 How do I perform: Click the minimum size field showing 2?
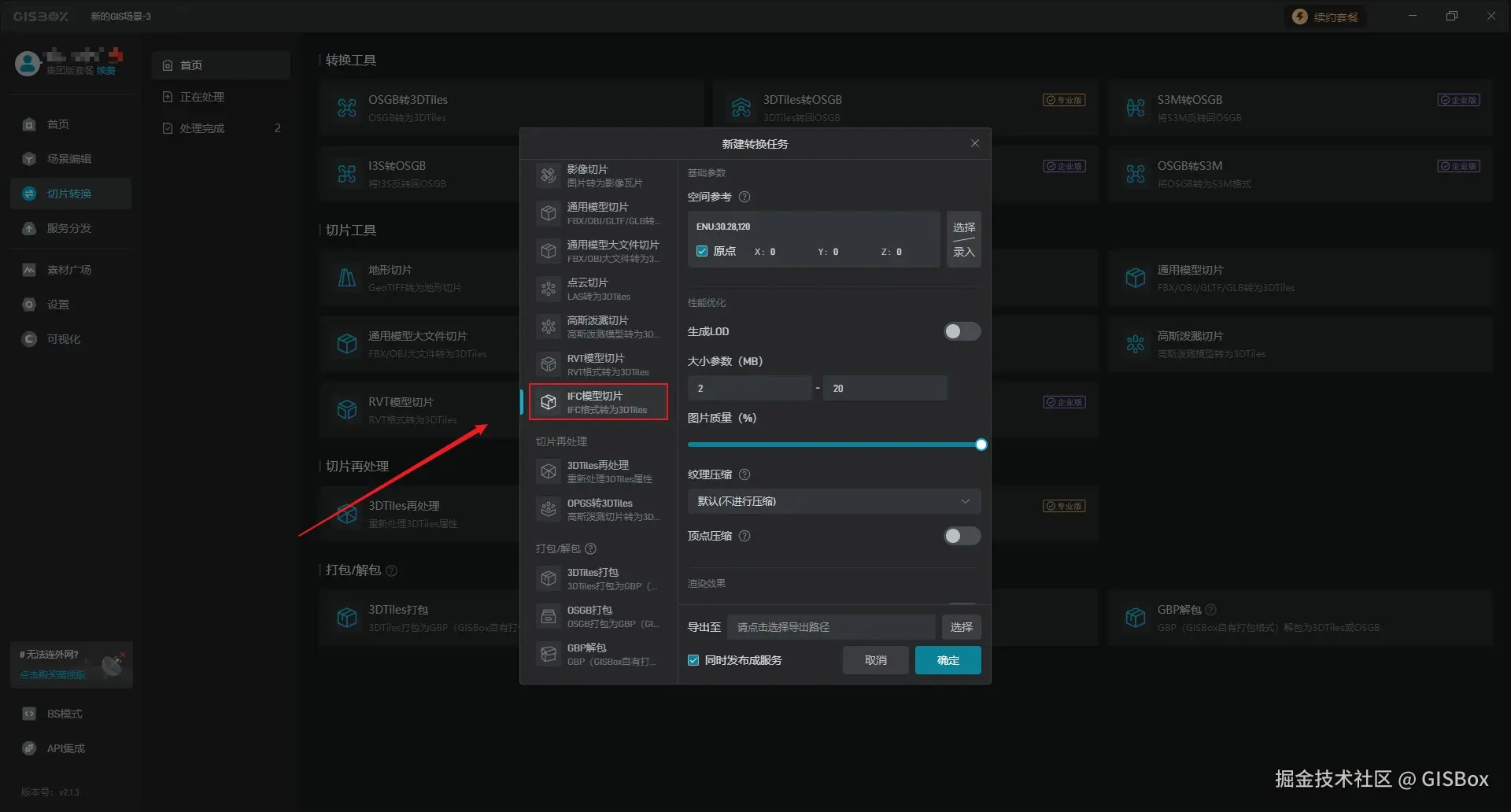[x=749, y=388]
